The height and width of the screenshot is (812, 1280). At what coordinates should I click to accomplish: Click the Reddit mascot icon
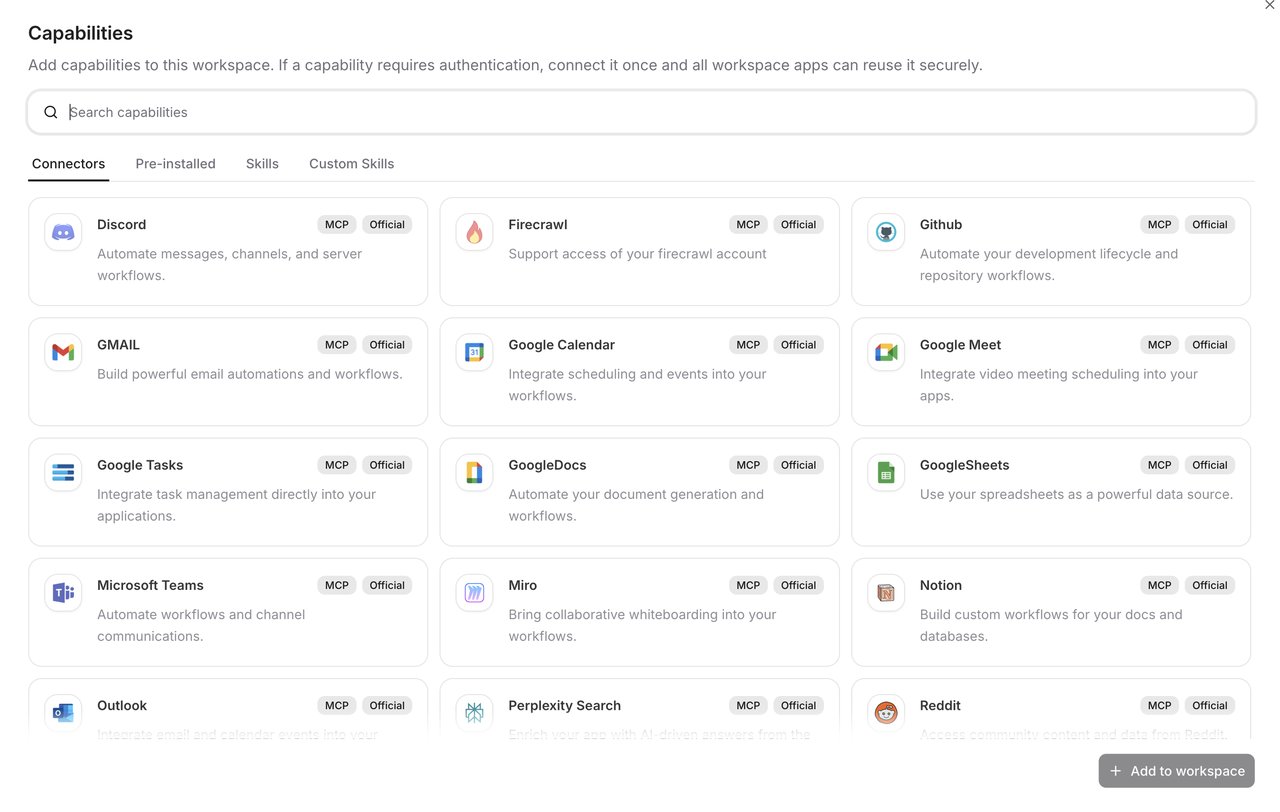click(x=886, y=712)
